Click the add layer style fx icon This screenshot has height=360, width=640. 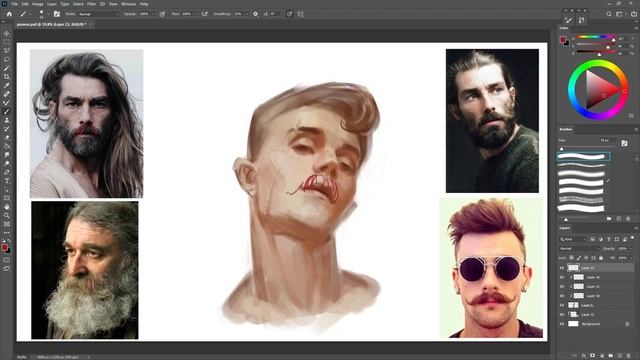(x=584, y=356)
